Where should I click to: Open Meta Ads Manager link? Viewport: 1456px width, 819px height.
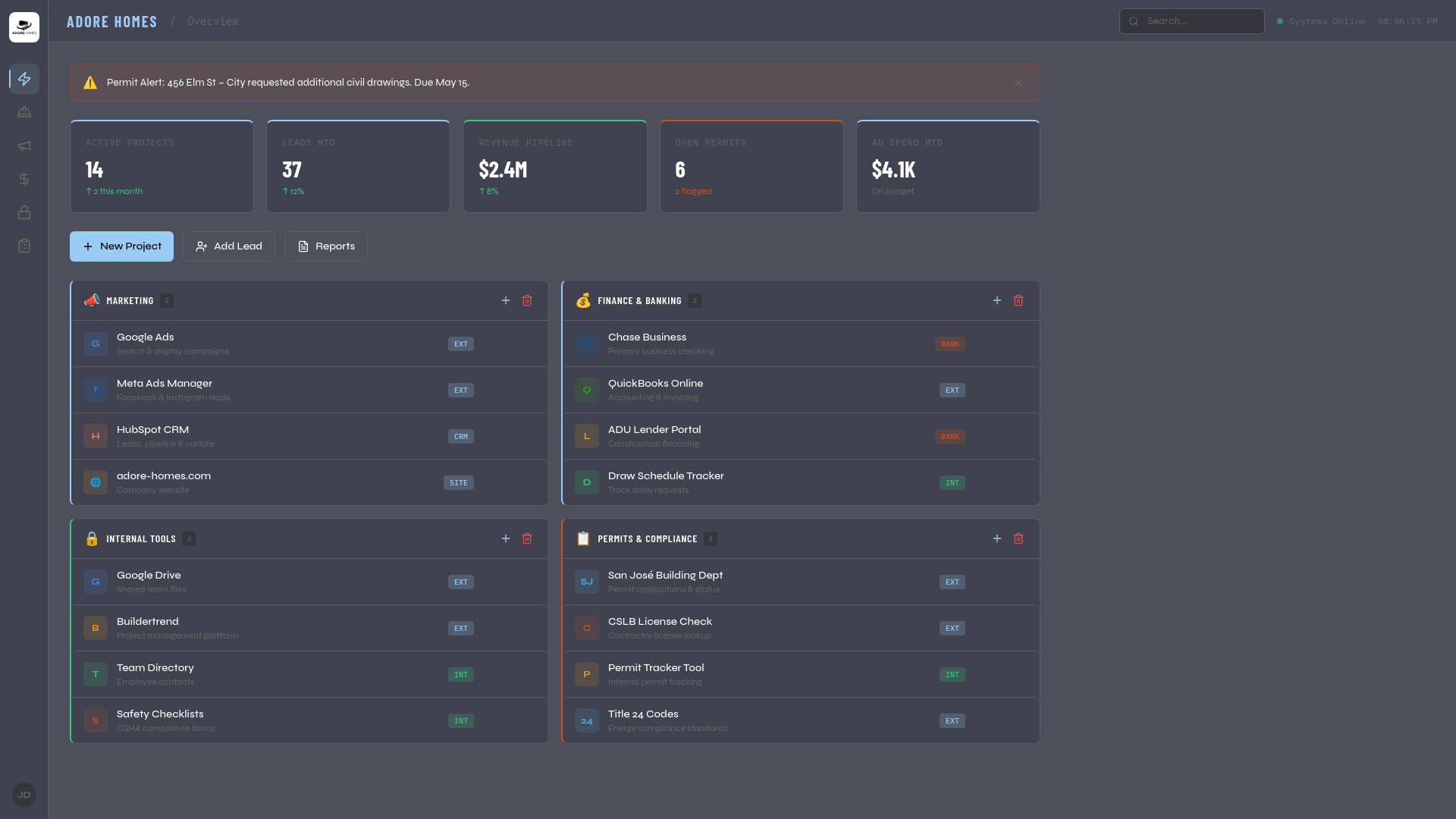(x=309, y=390)
